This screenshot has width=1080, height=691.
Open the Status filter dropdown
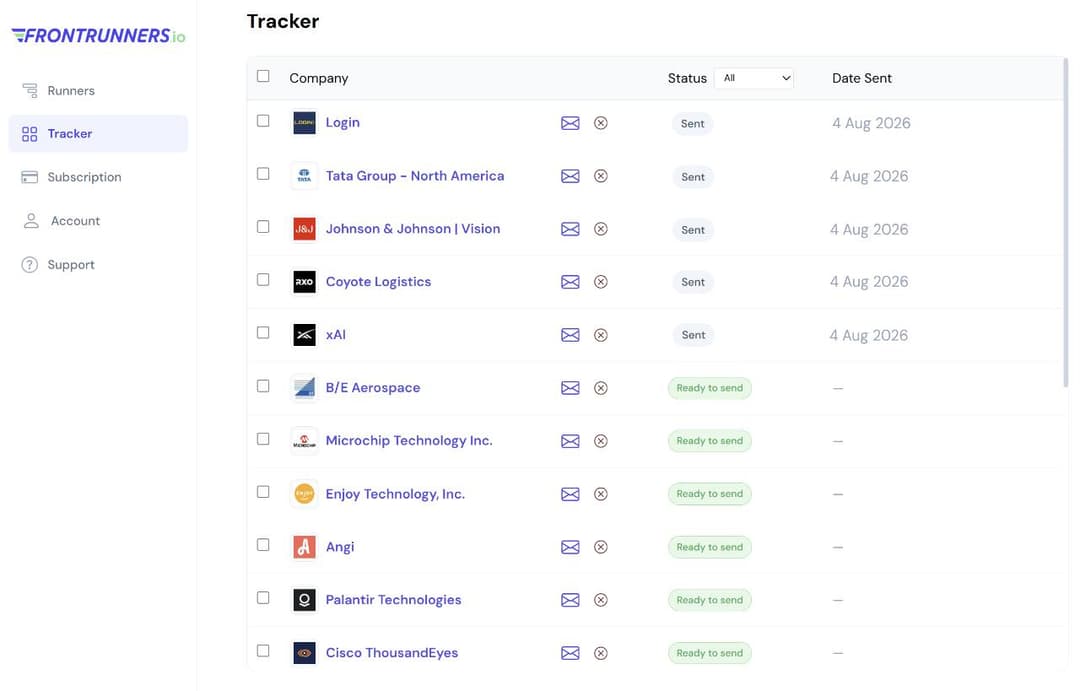tap(754, 79)
